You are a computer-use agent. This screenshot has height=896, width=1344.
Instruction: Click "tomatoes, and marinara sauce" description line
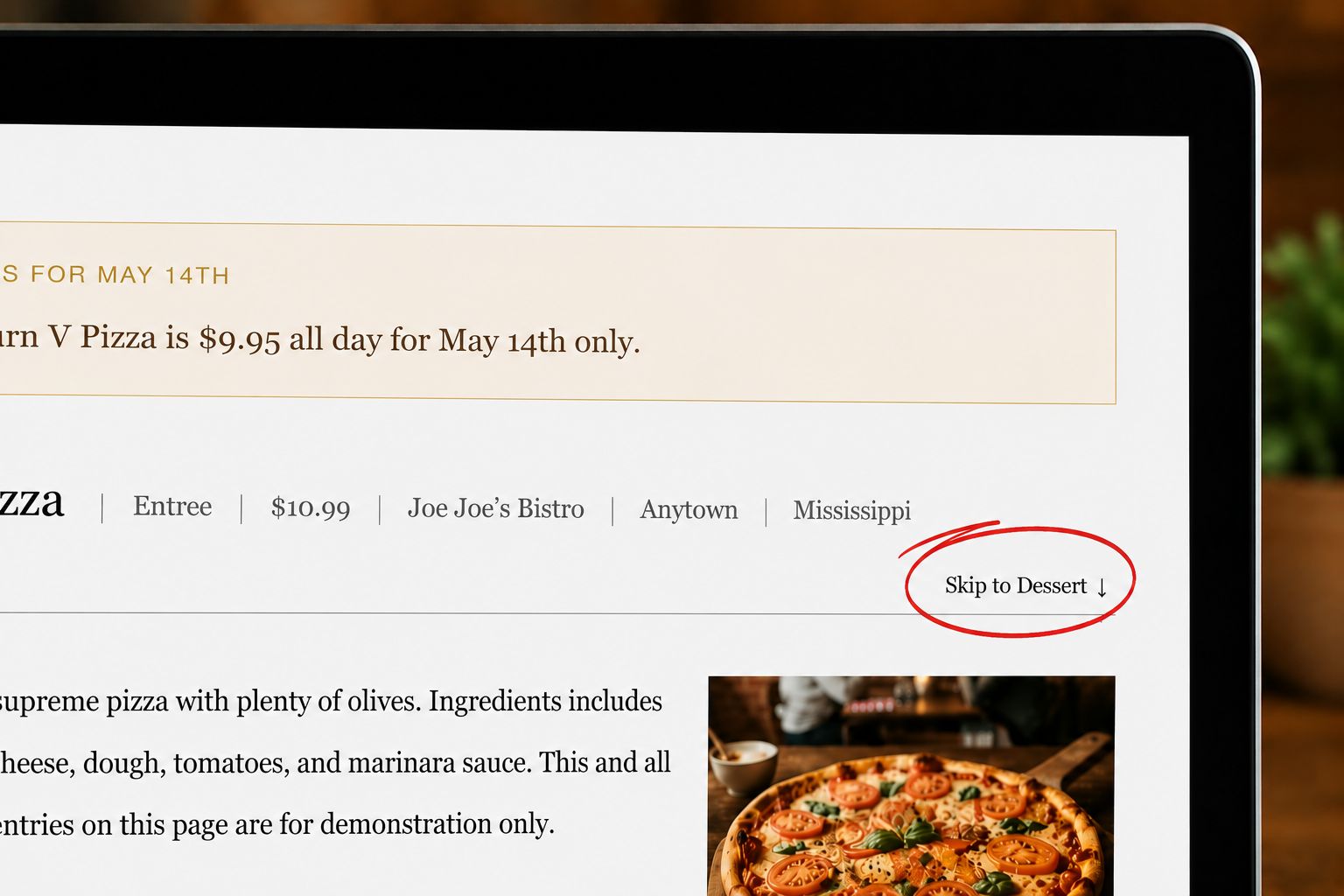tap(352, 763)
